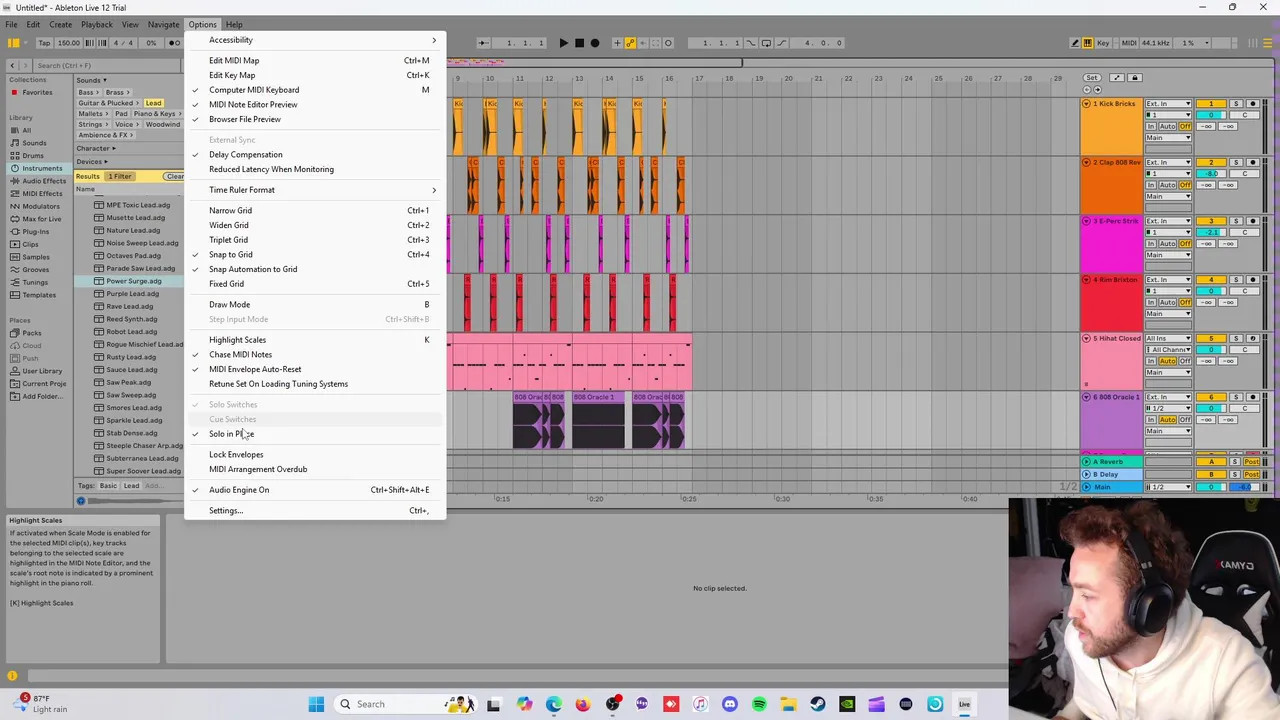1280x720 pixels.
Task: Click the browser back arrow
Action: point(13,65)
